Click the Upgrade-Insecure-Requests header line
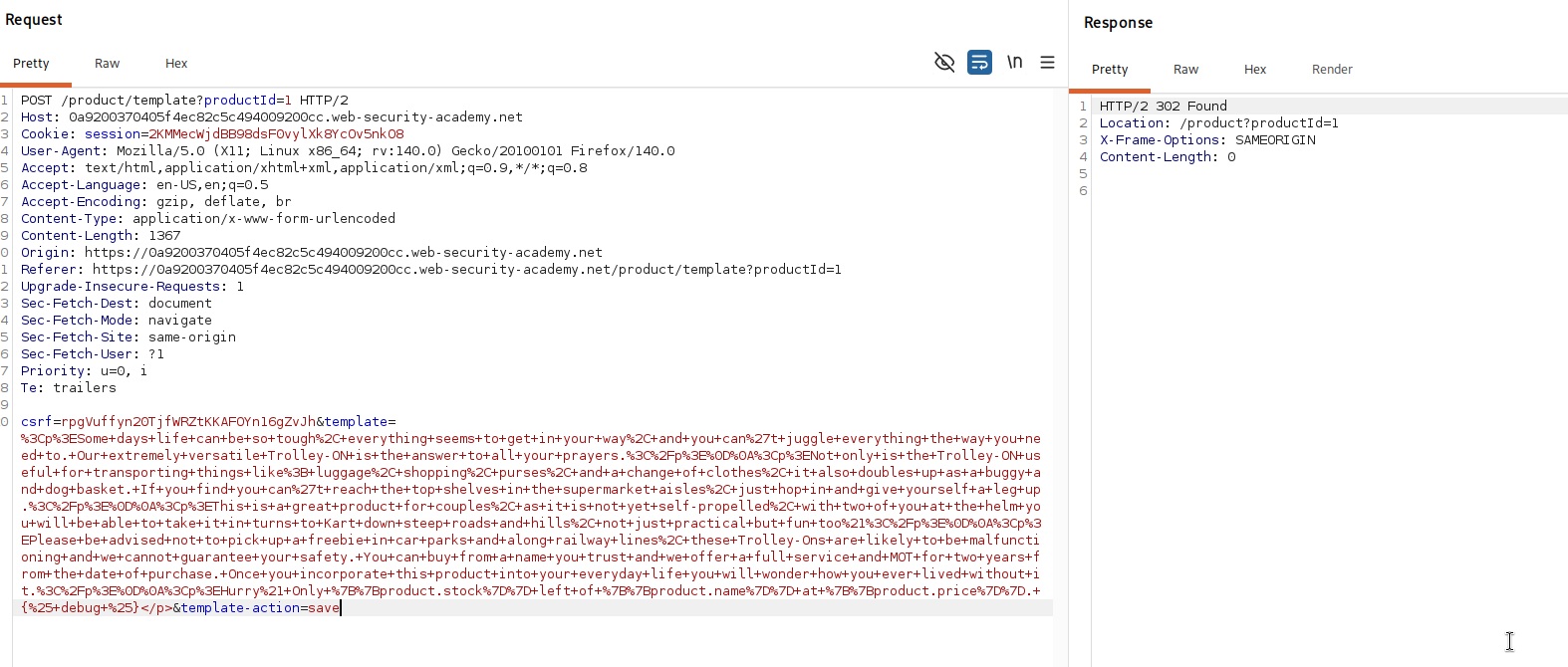This screenshot has width=1568, height=667. tap(132, 287)
